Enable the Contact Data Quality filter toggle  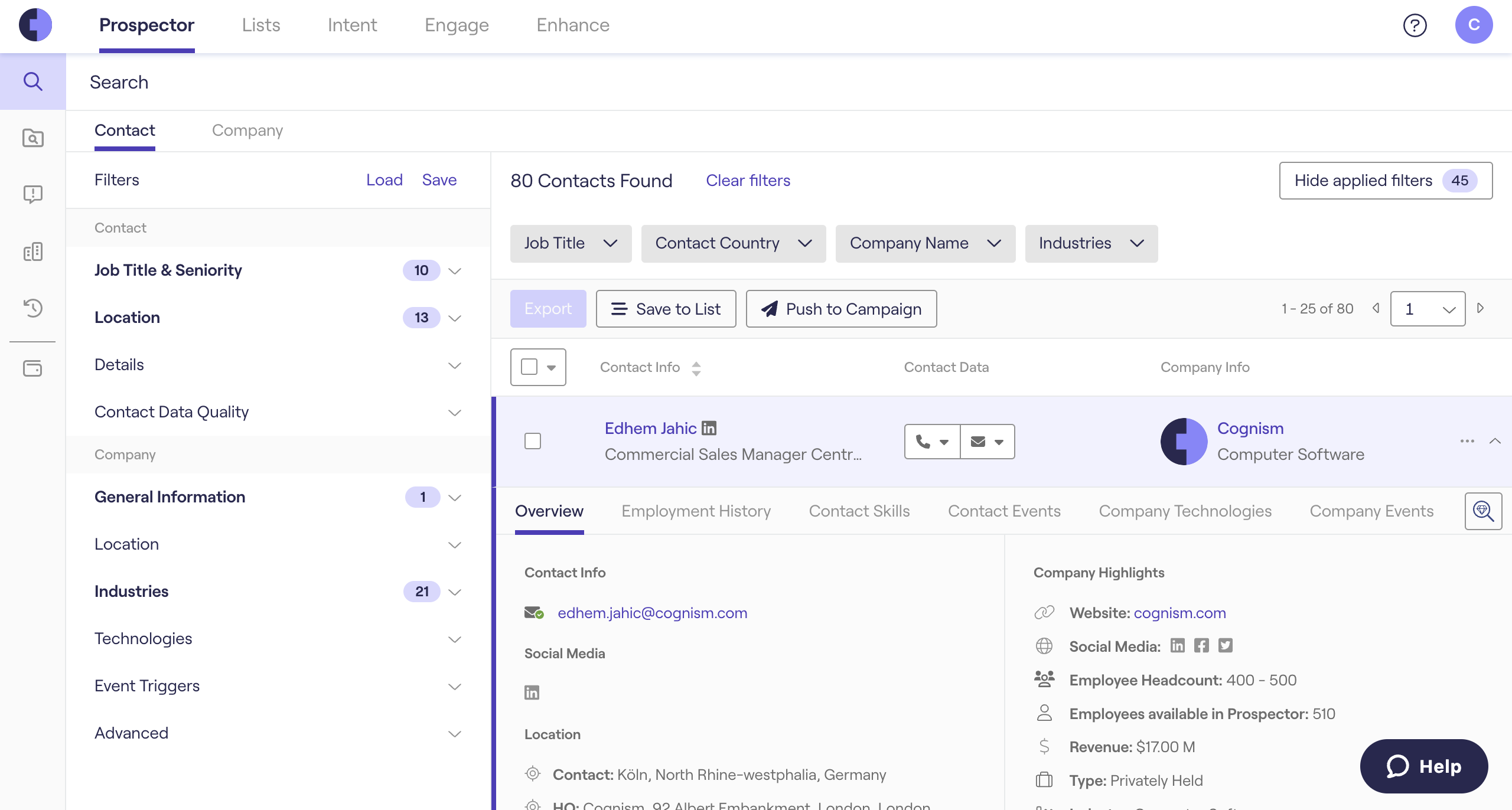tap(453, 412)
